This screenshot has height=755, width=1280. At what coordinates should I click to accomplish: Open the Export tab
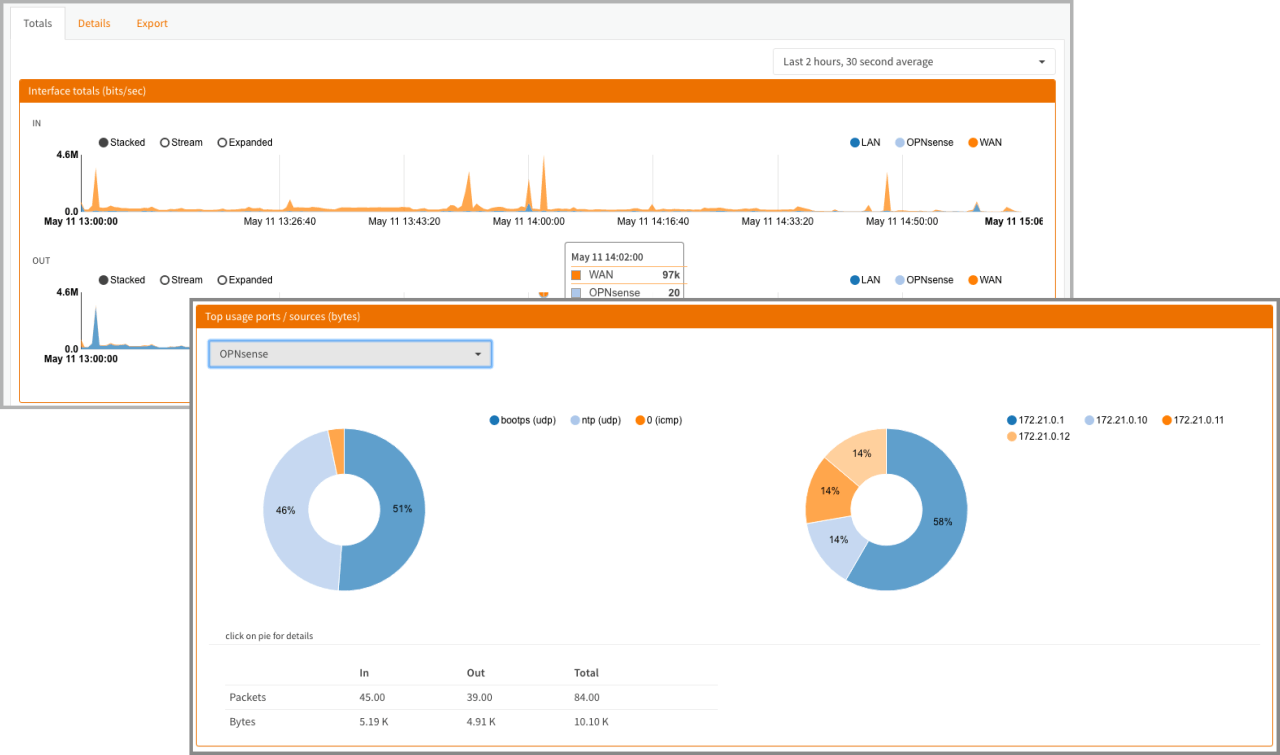click(152, 23)
